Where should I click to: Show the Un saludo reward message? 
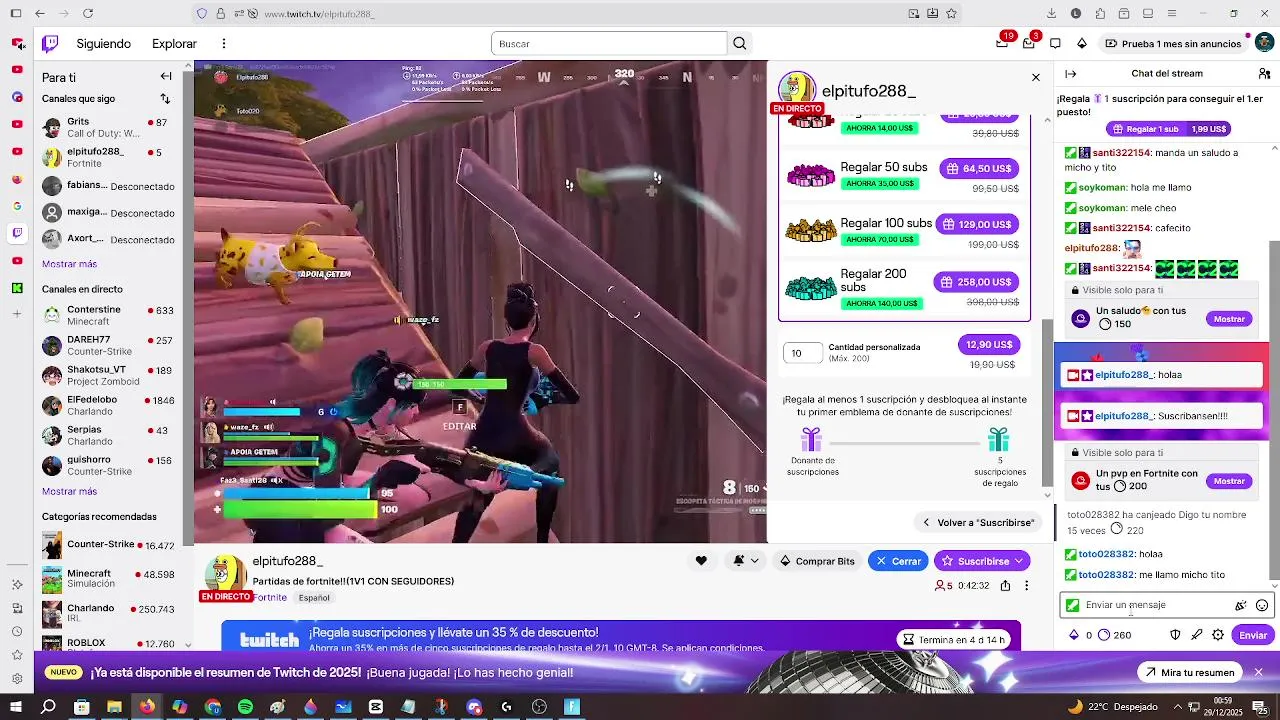1229,319
